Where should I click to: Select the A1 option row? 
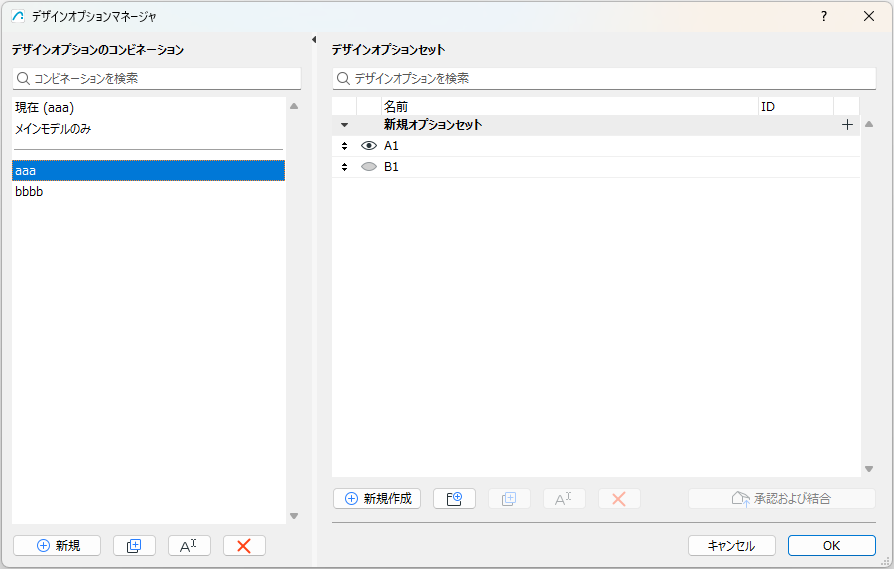(596, 146)
